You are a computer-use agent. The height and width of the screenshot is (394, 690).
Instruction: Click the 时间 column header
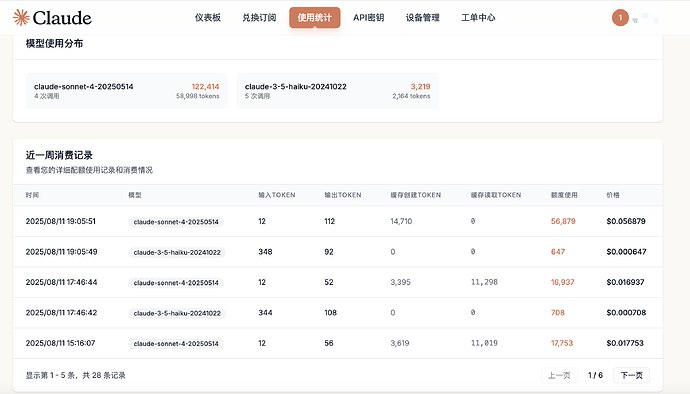(x=32, y=195)
